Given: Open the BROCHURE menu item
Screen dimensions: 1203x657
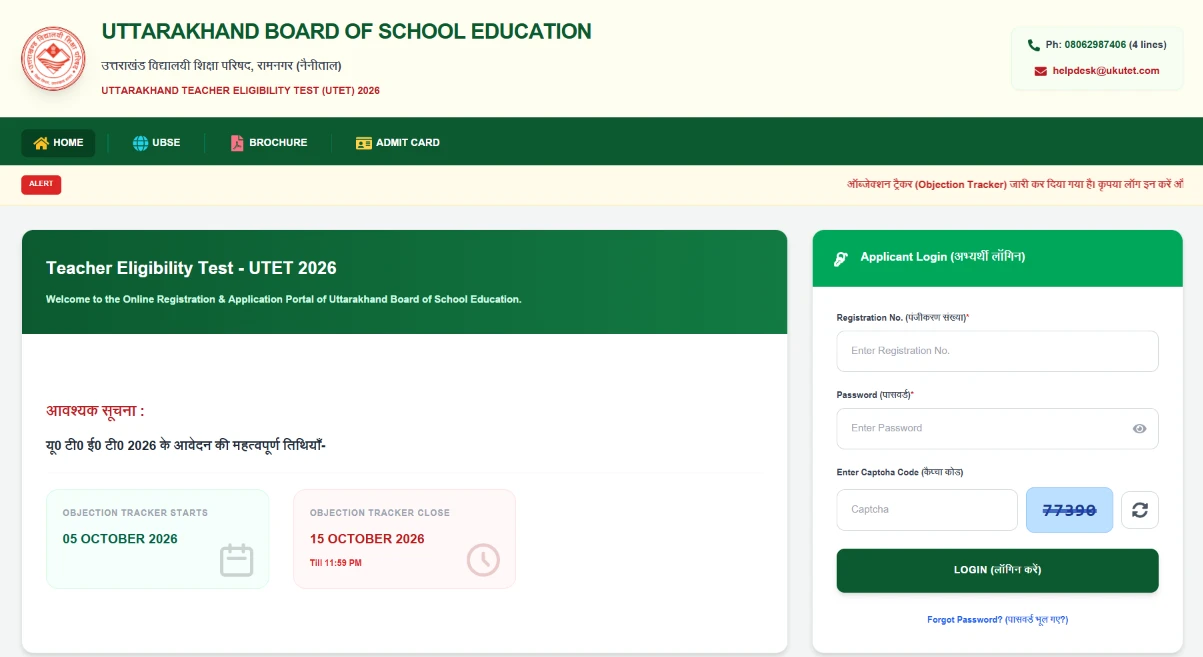Looking at the screenshot, I should 269,143.
